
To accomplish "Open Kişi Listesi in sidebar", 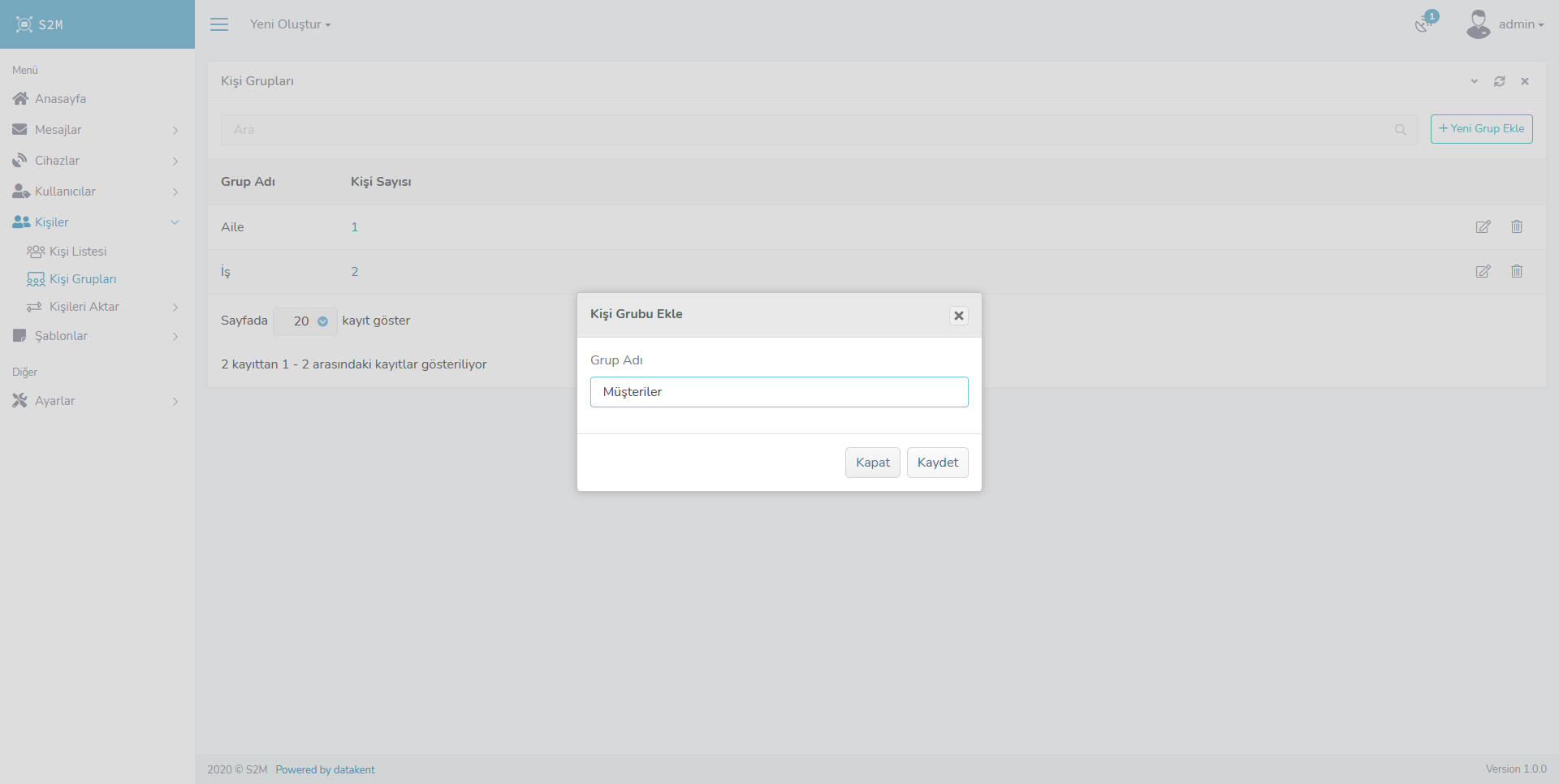I will 77,252.
